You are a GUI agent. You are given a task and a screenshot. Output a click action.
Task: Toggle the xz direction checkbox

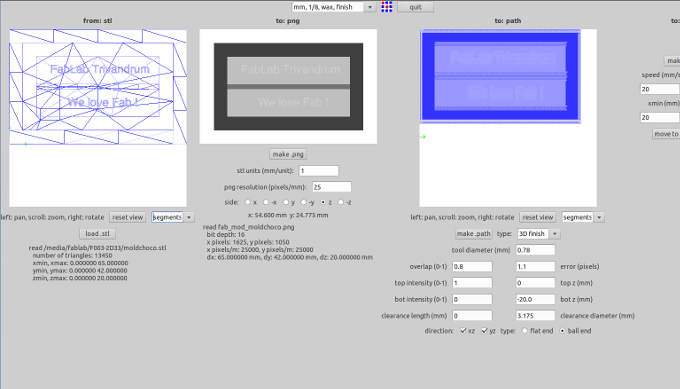[x=463, y=331]
